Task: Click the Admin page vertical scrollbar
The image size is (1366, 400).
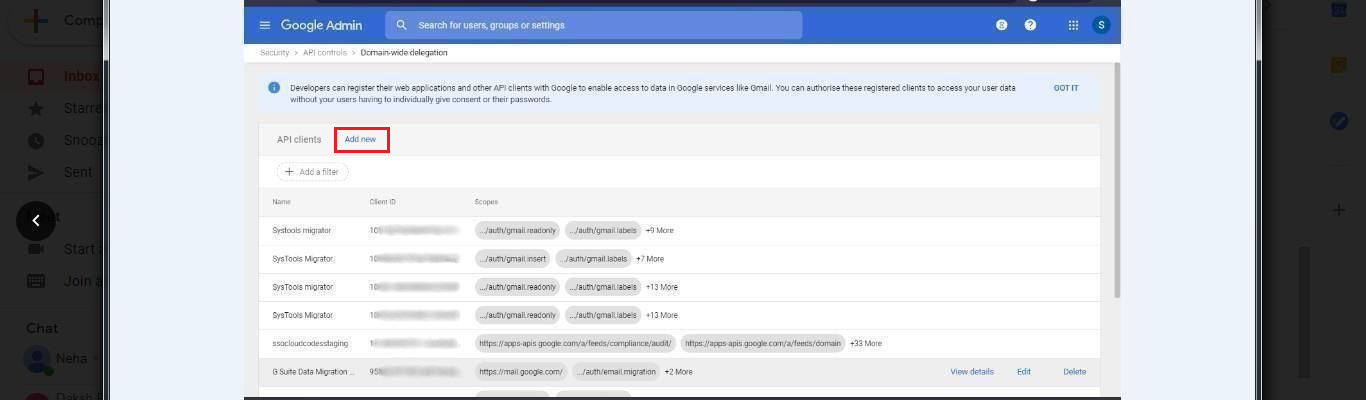Action: click(1117, 180)
